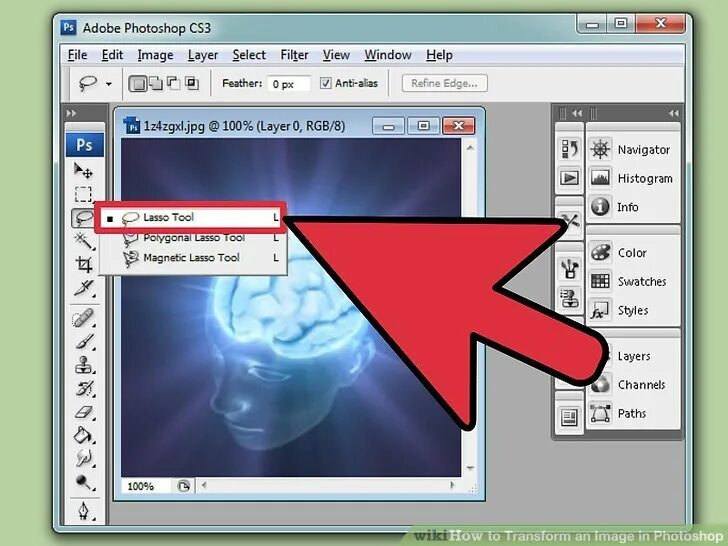Click document vertical scrollbar down arrow
The width and height of the screenshot is (728, 546).
click(470, 468)
